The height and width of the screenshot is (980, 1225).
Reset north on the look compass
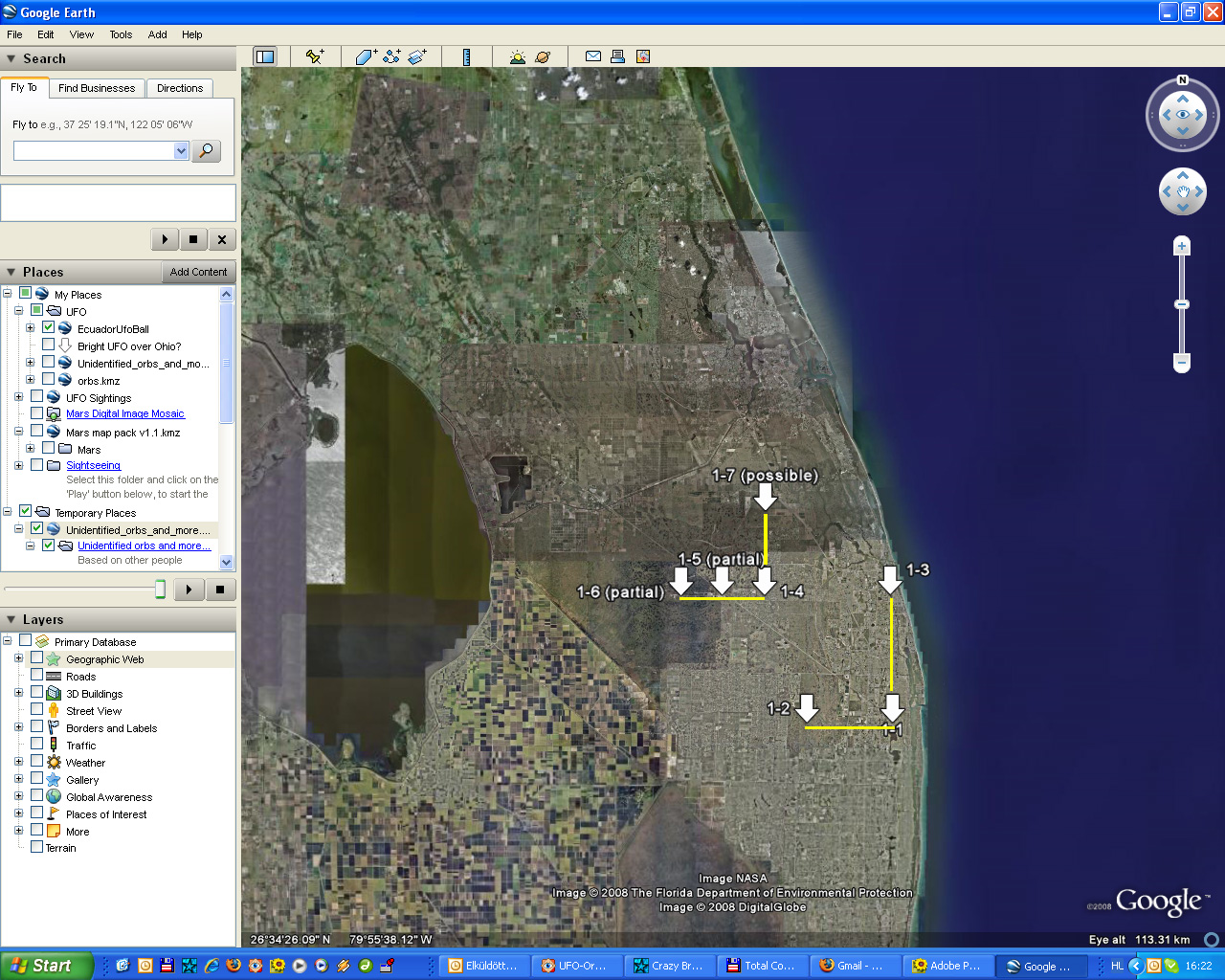pos(1183,80)
